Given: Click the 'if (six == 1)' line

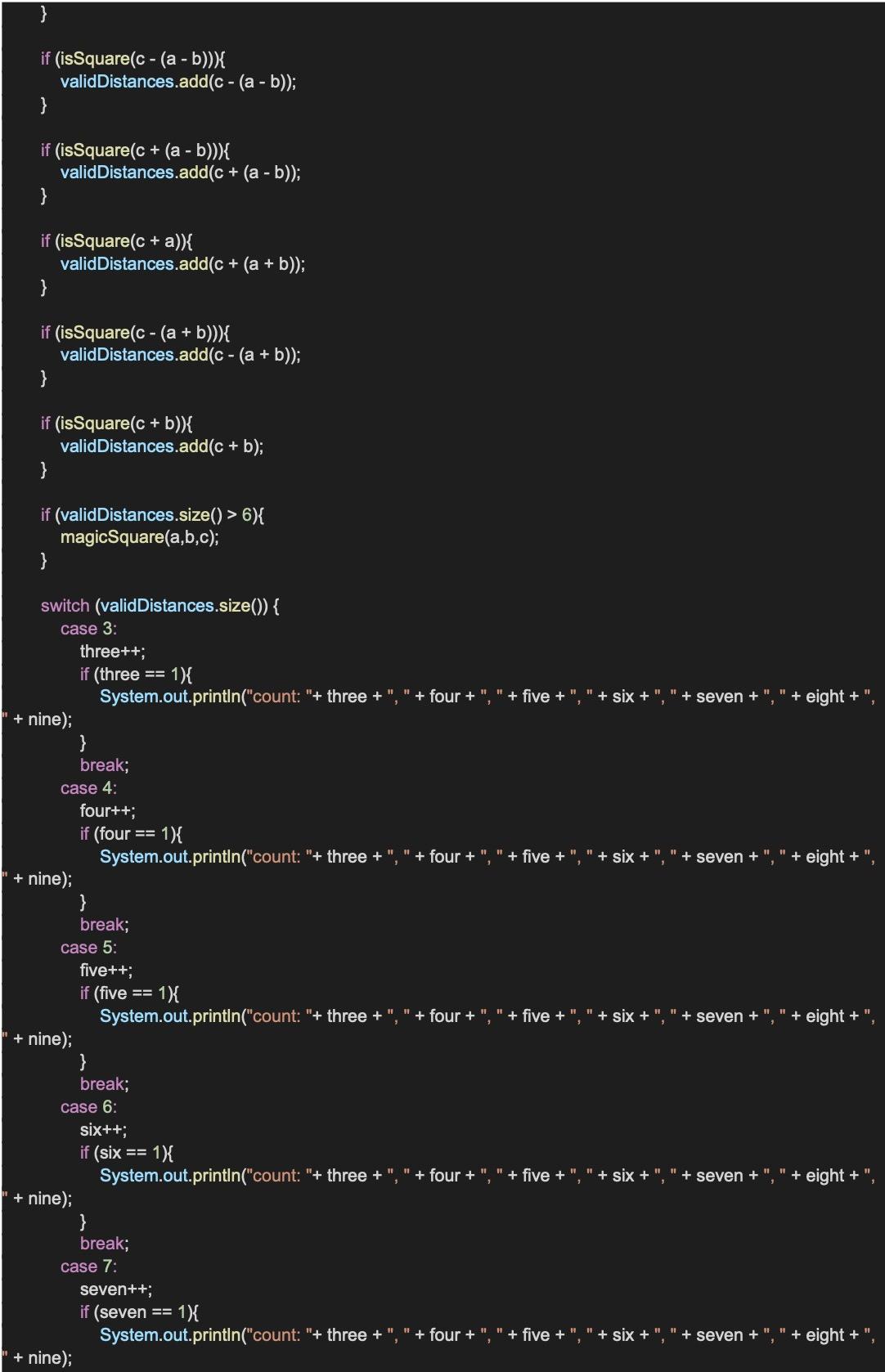Looking at the screenshot, I should (126, 1153).
